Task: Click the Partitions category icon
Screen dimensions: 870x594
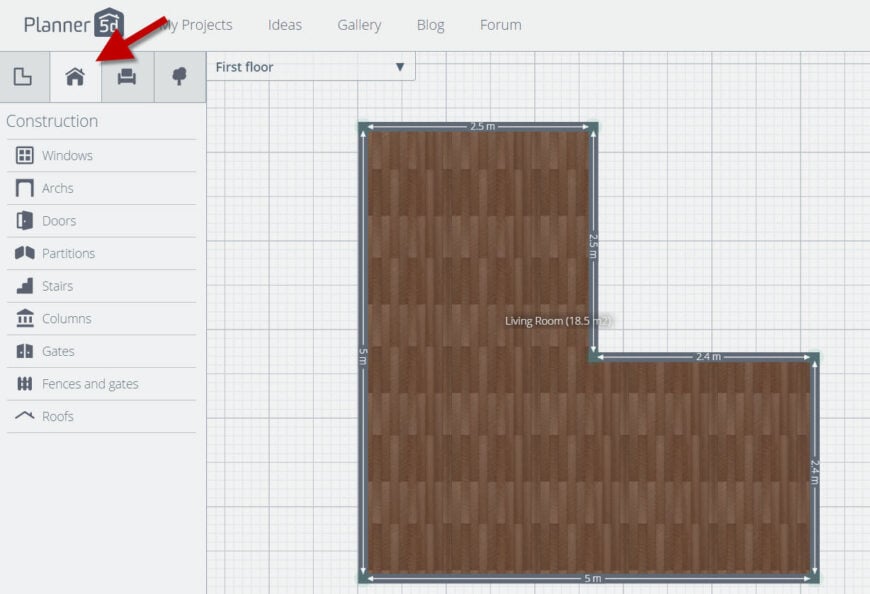Action: coord(24,253)
